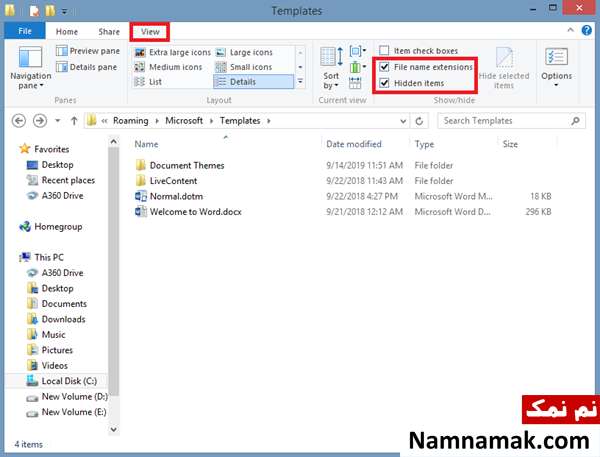Switch to List layout

(148, 82)
